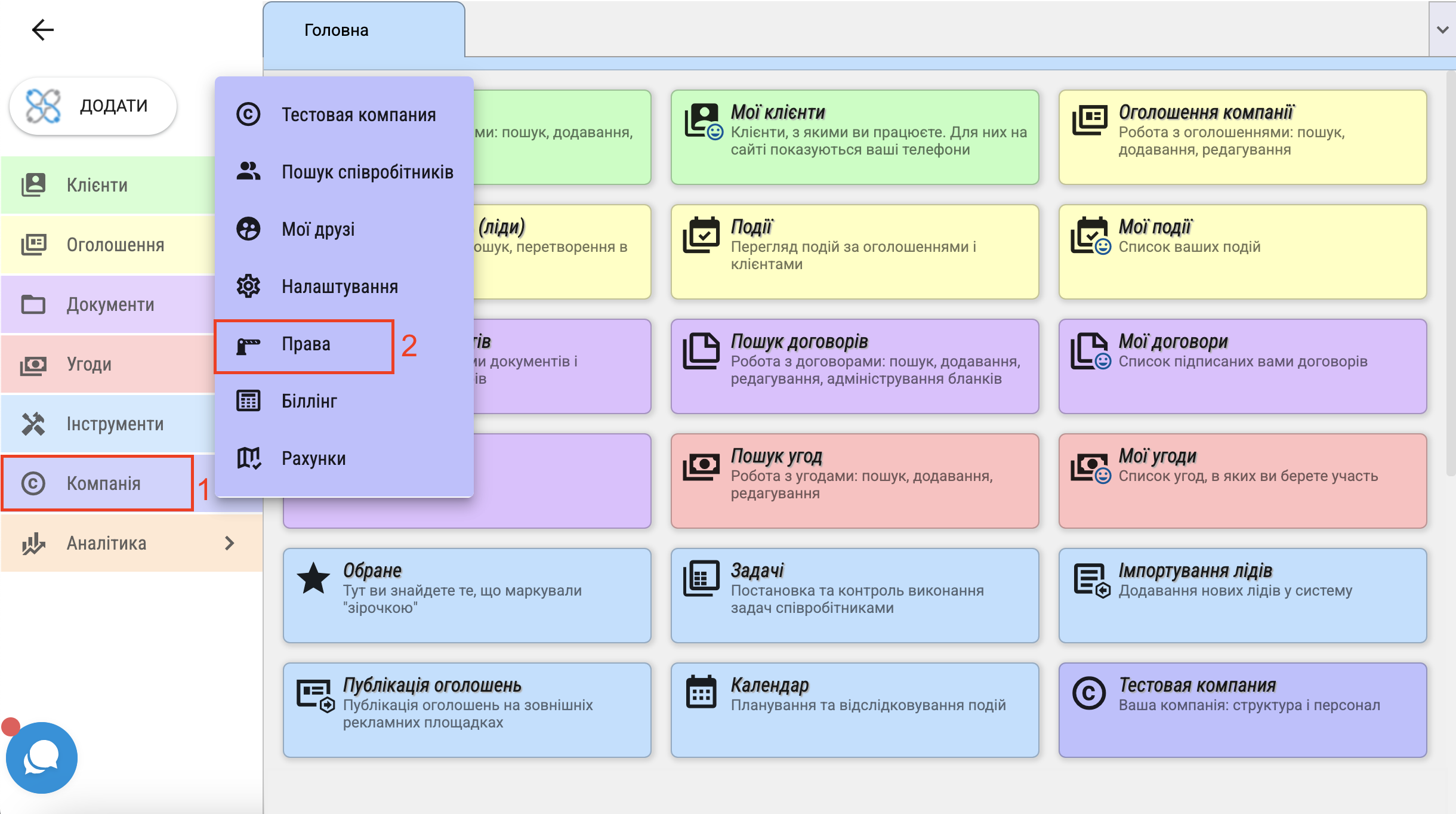
Task: Click the Документи folder icon
Action: [x=33, y=304]
